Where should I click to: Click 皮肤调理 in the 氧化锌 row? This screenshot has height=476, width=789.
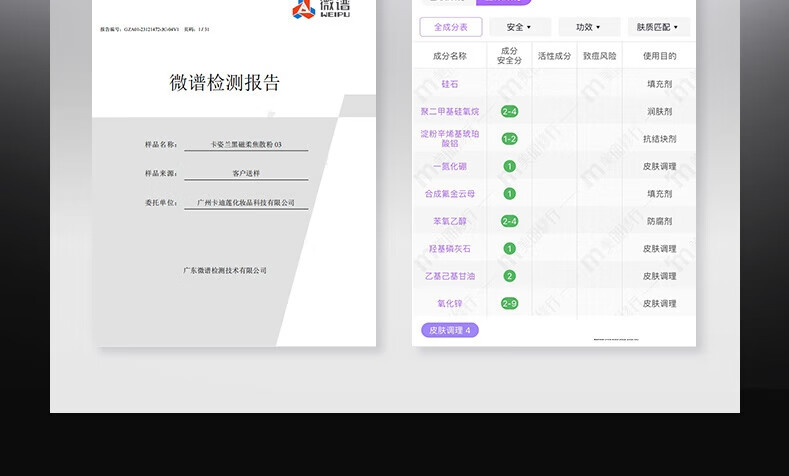click(659, 303)
